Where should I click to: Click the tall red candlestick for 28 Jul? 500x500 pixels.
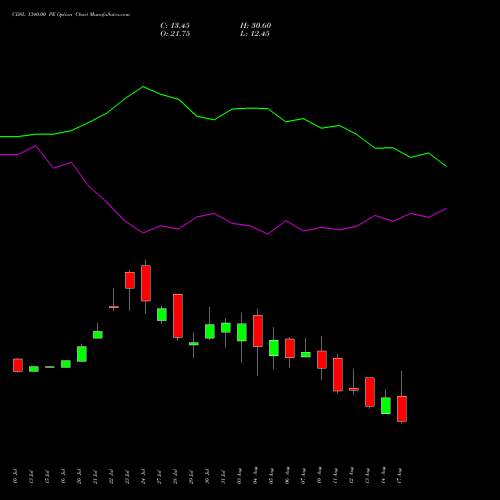(178, 316)
